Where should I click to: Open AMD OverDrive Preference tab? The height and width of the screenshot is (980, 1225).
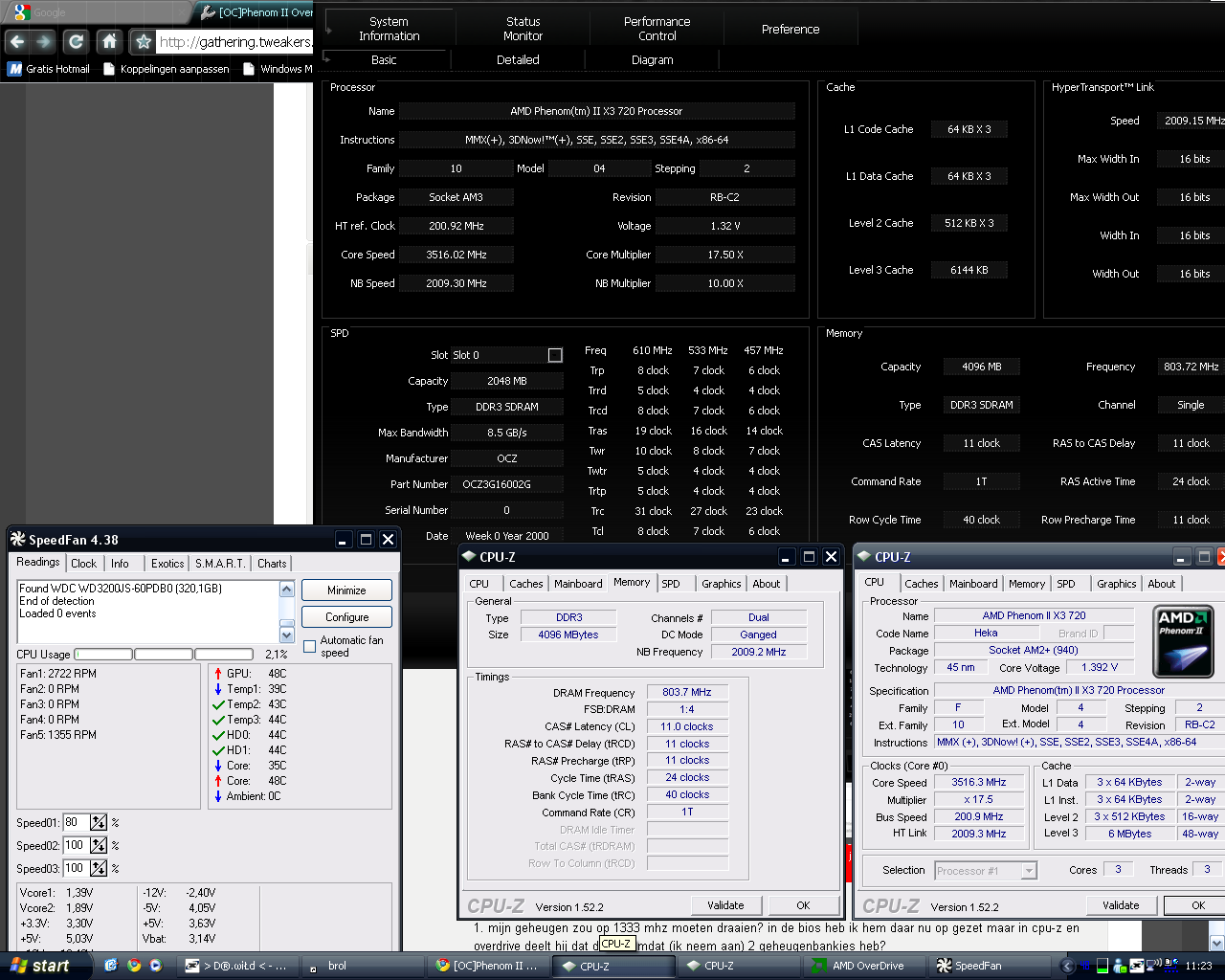click(791, 30)
